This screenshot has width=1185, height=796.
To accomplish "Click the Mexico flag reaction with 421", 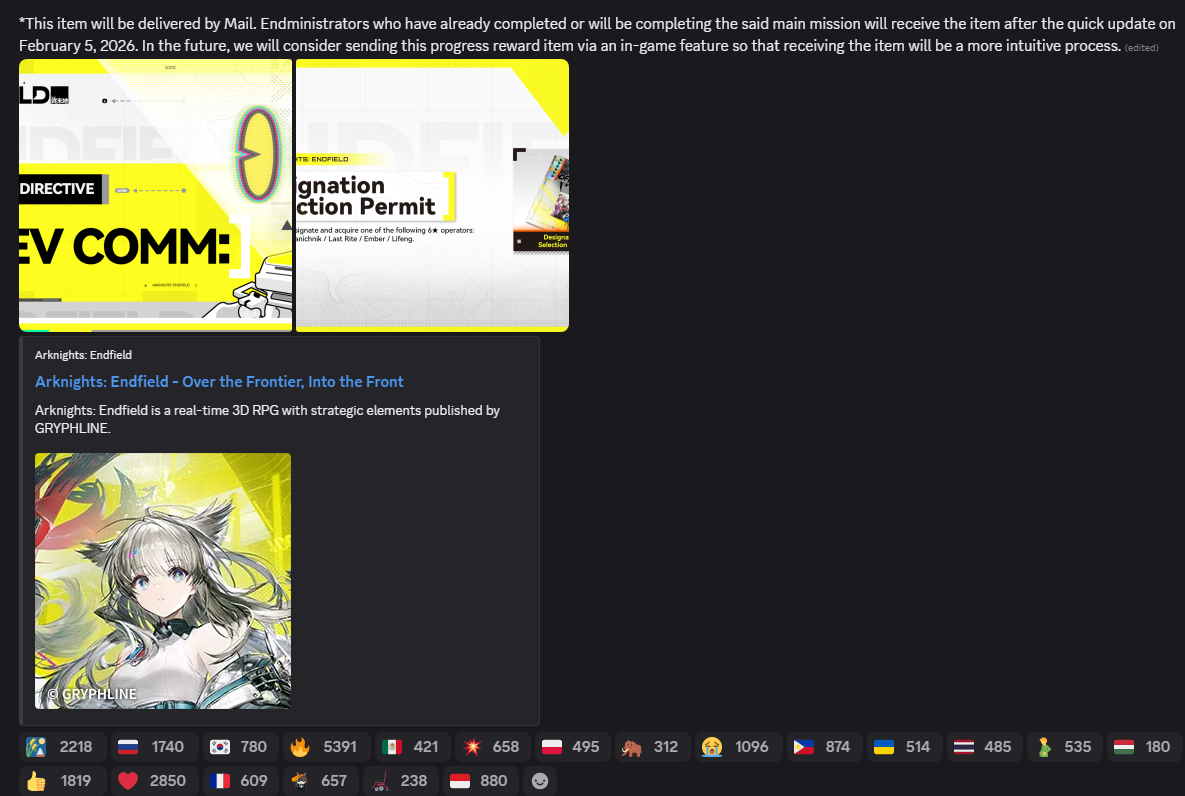I will click(413, 747).
